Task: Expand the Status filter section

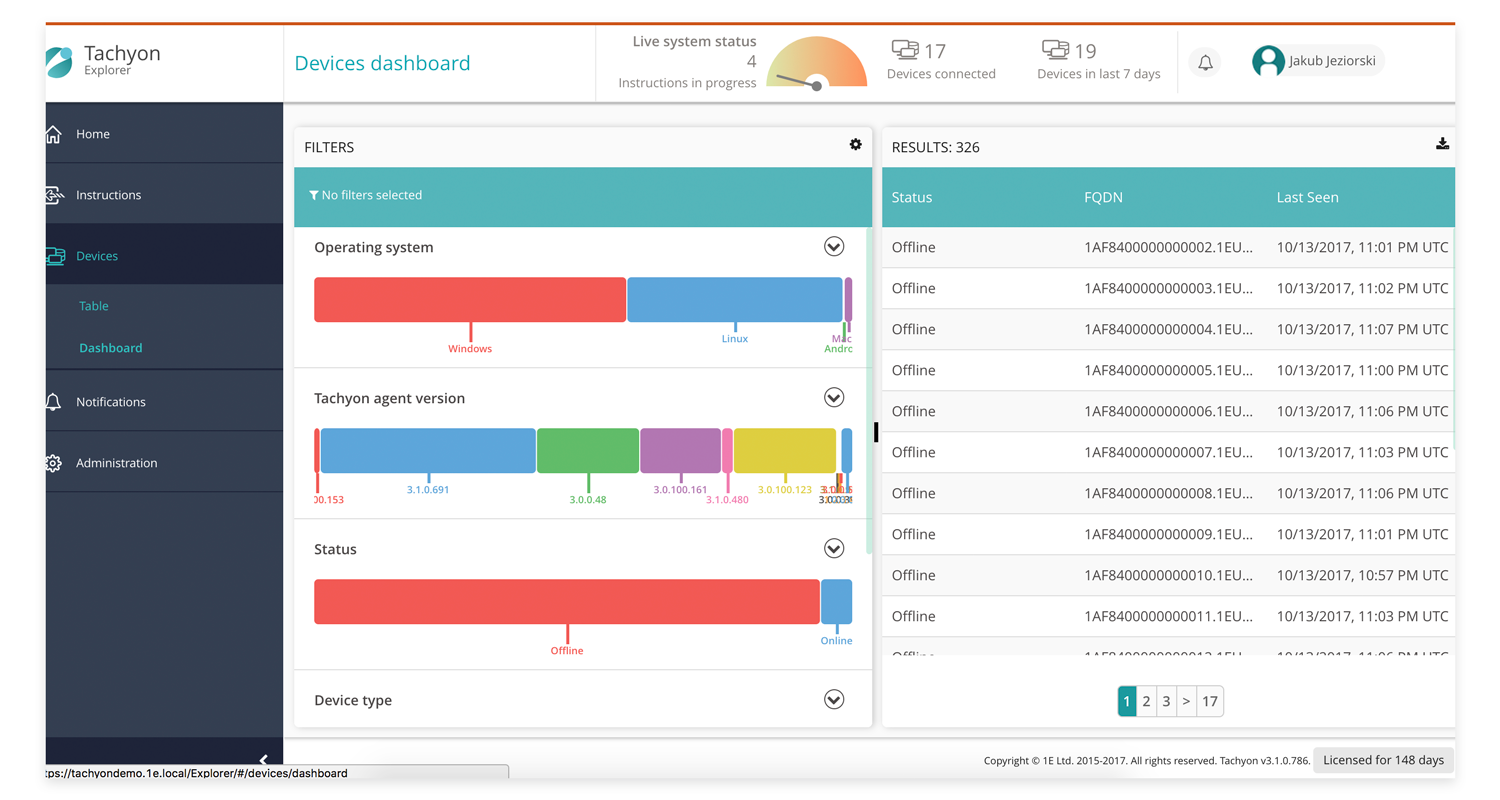Action: 834,549
